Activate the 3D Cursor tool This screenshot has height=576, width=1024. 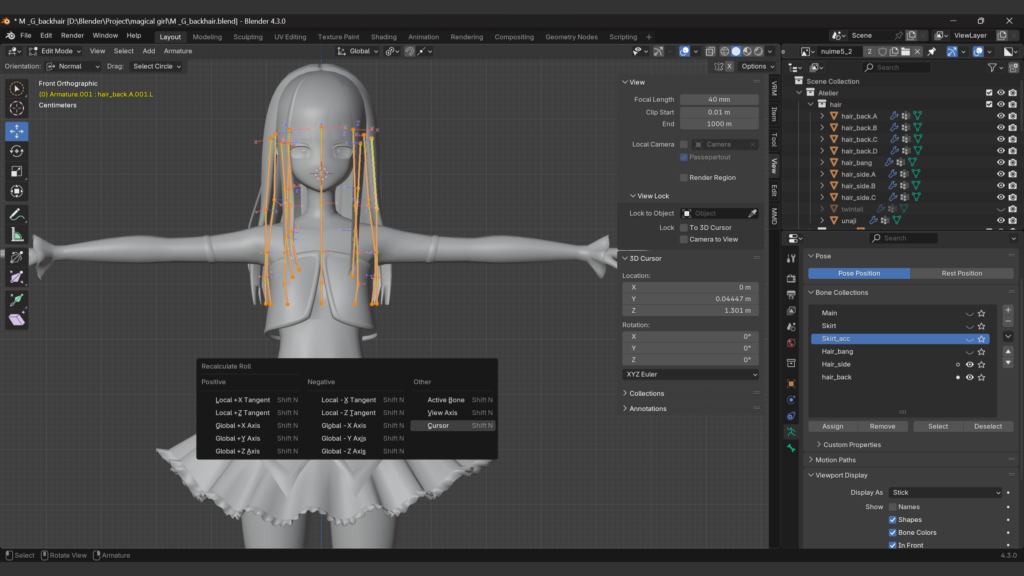pyautogui.click(x=17, y=108)
